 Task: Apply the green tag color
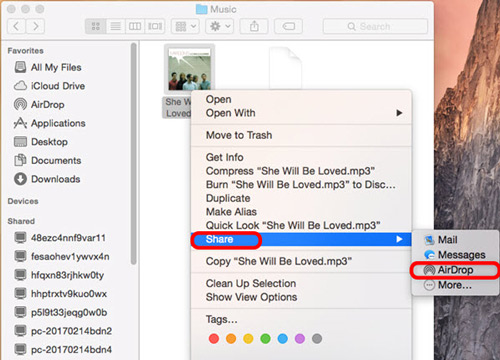coord(265,339)
